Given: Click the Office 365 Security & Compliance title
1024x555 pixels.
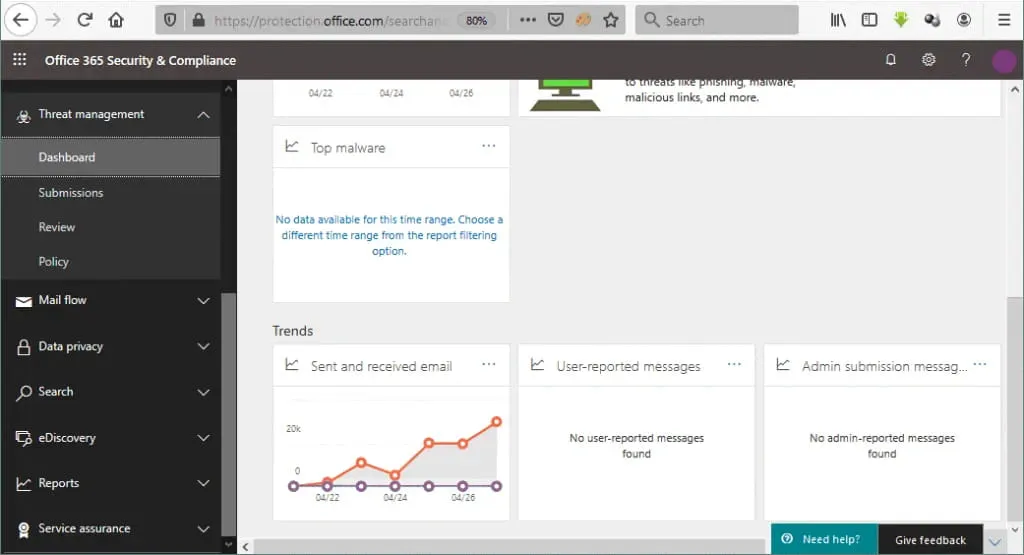Looking at the screenshot, I should pyautogui.click(x=140, y=60).
